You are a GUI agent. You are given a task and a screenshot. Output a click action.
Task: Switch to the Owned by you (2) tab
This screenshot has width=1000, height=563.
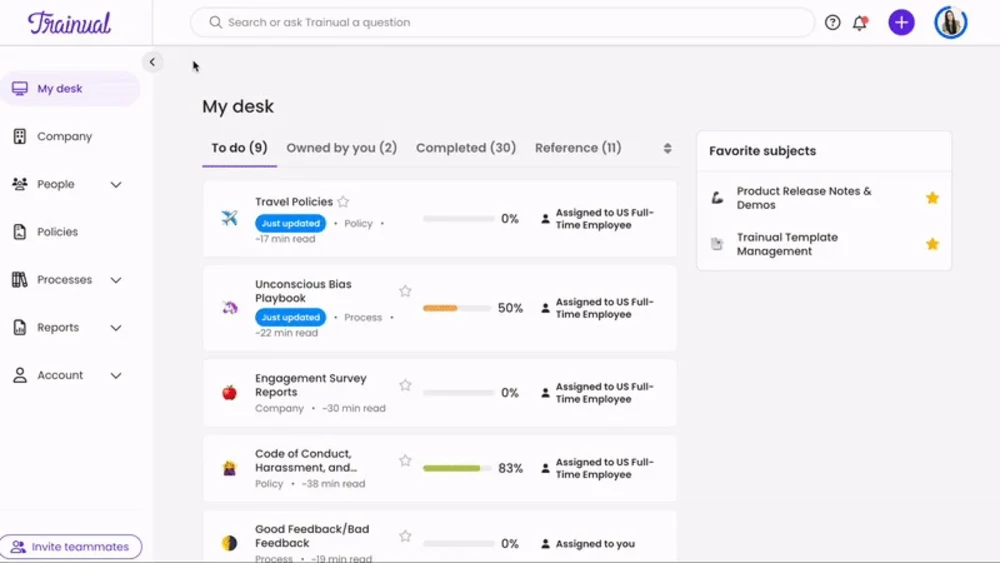pyautogui.click(x=341, y=148)
